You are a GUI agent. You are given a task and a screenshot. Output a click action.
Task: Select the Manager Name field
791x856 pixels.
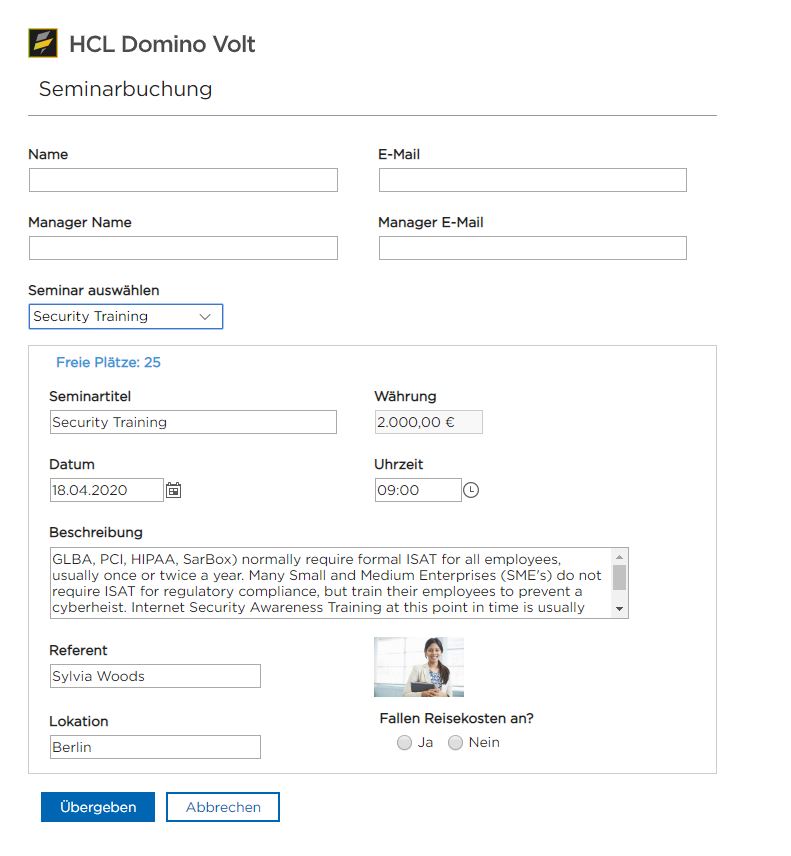pos(183,248)
